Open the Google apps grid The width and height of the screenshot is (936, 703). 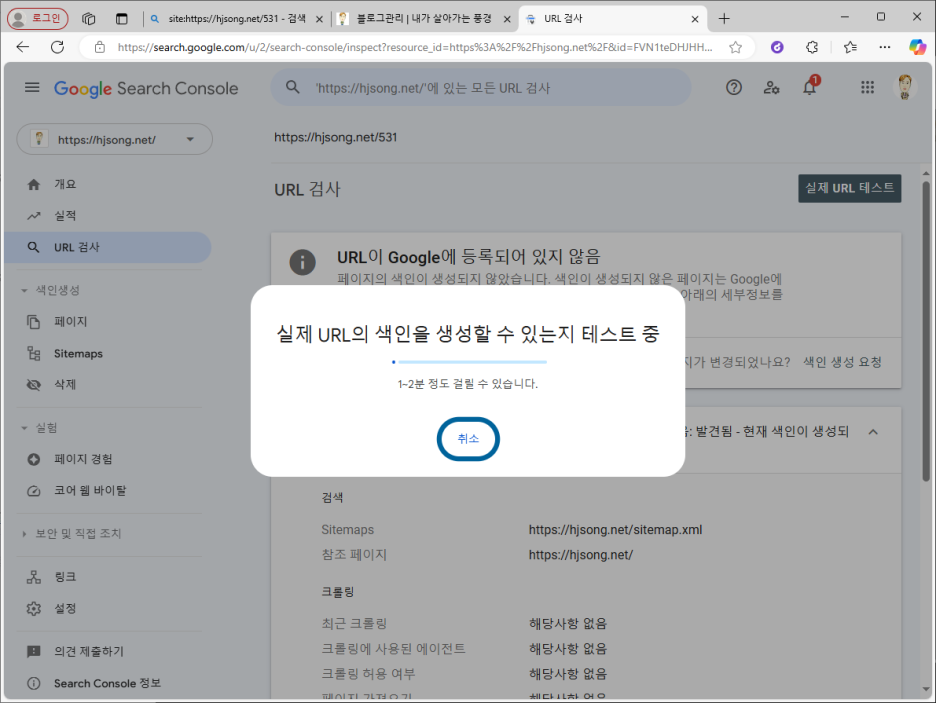(867, 88)
